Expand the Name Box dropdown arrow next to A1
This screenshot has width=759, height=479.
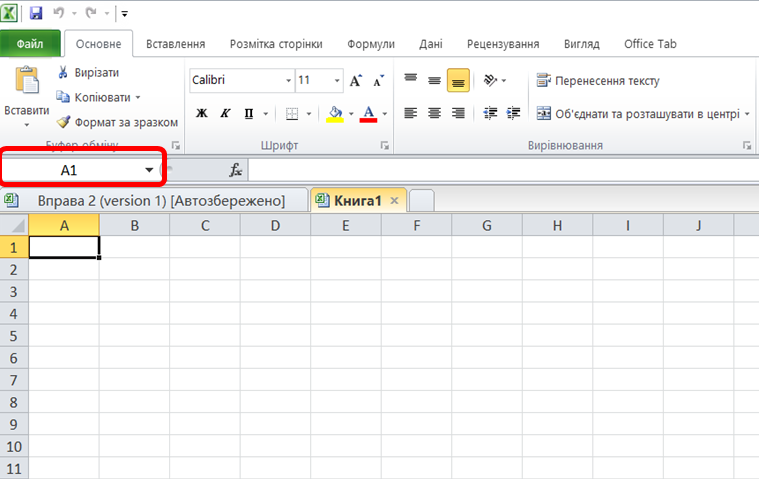click(149, 170)
